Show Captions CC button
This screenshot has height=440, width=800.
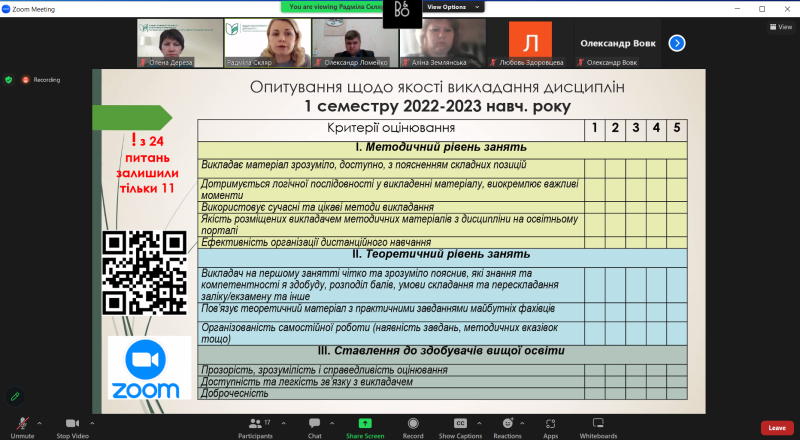[460, 428]
